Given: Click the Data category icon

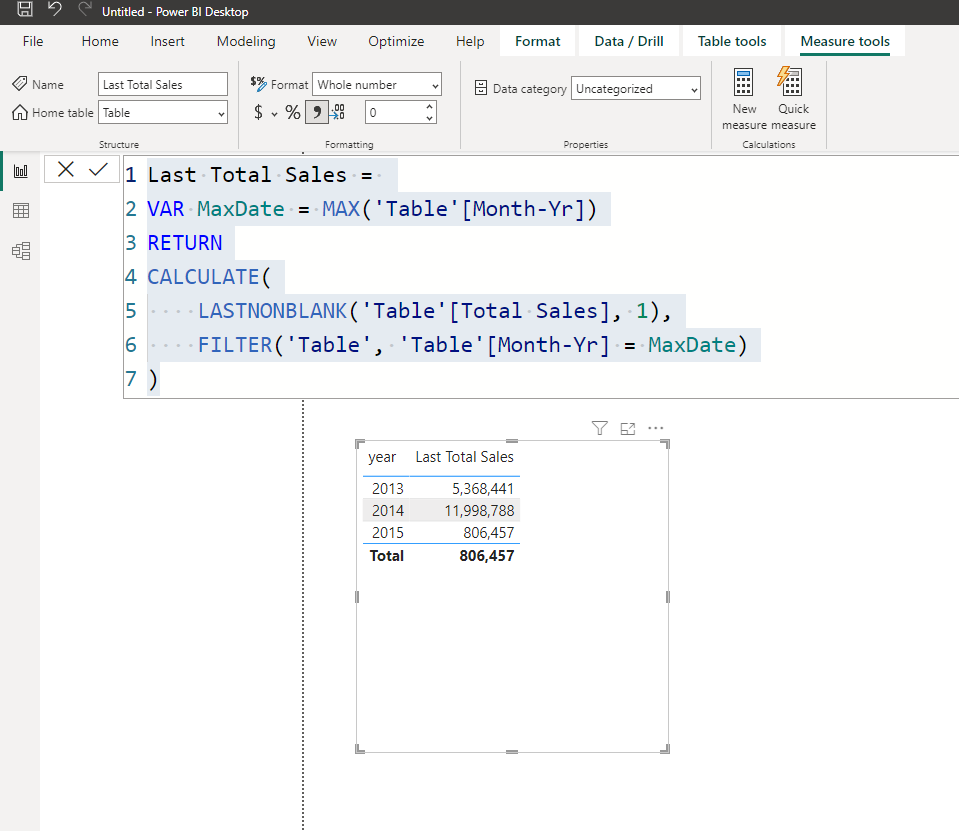Looking at the screenshot, I should [481, 88].
